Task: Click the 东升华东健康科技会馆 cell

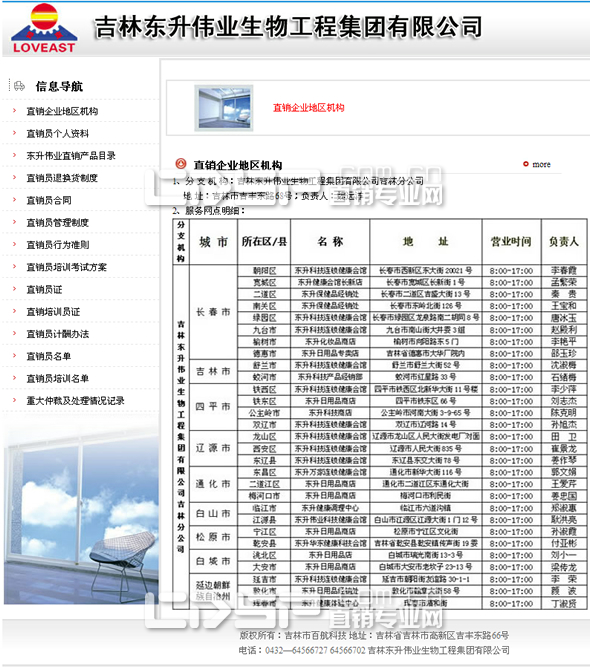Action: (330, 543)
